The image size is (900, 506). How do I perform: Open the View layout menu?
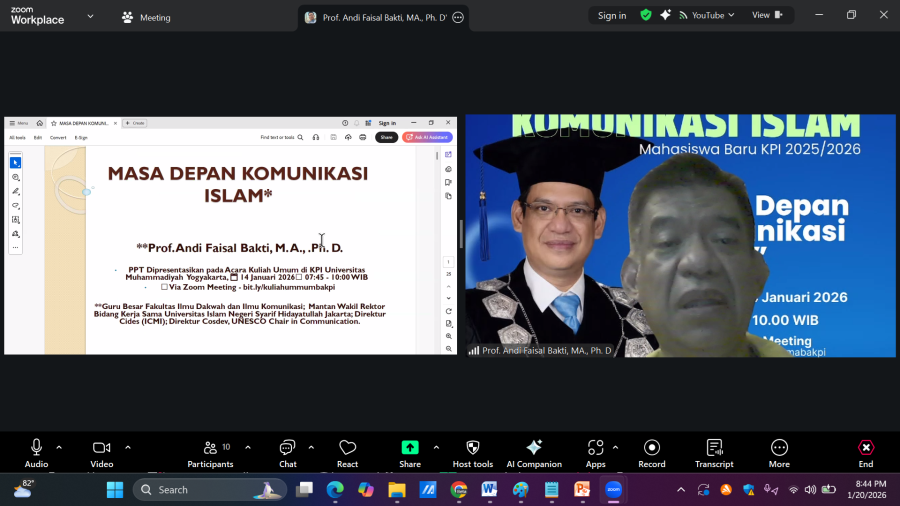(767, 15)
